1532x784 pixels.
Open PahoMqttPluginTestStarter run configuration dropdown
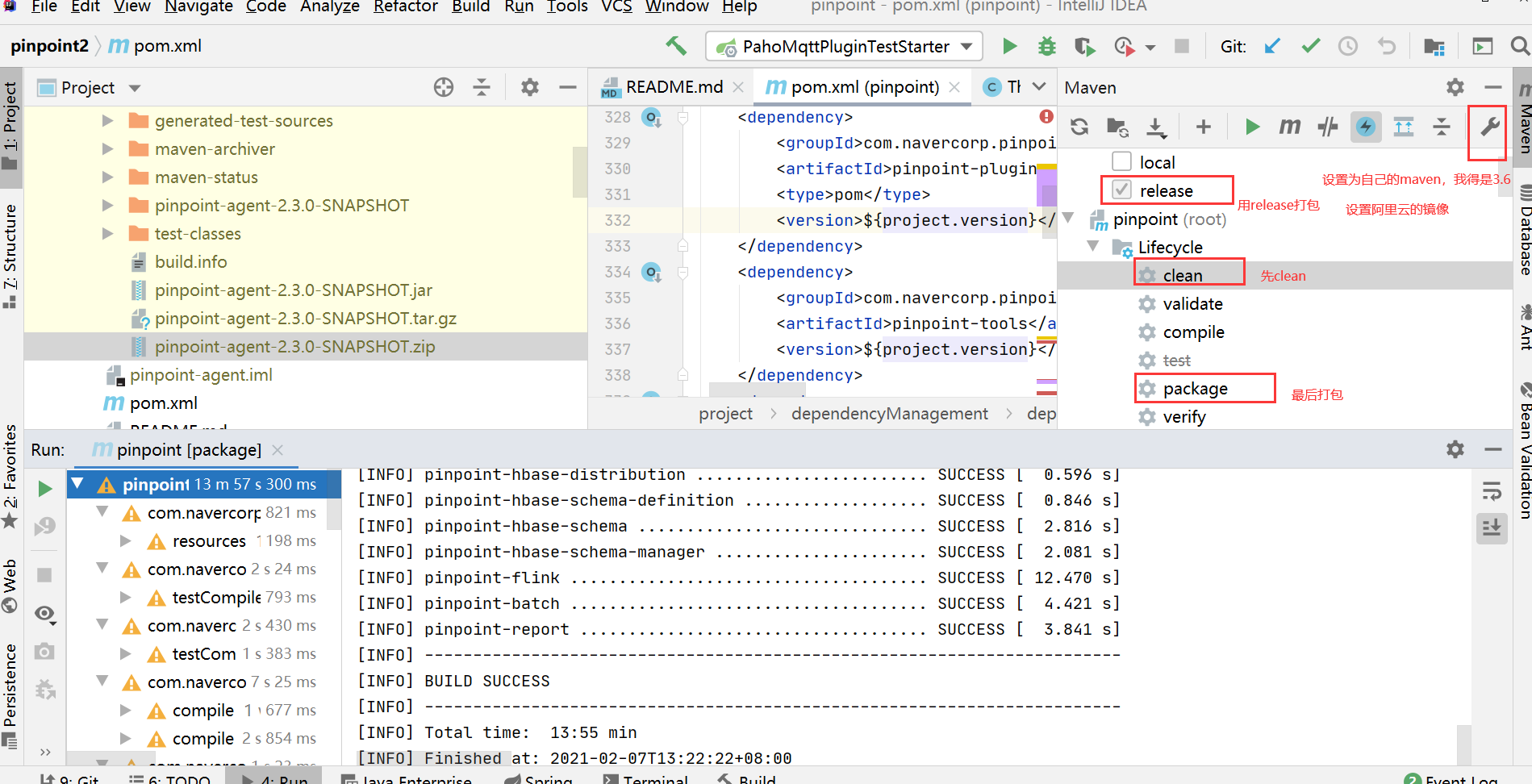click(x=844, y=46)
